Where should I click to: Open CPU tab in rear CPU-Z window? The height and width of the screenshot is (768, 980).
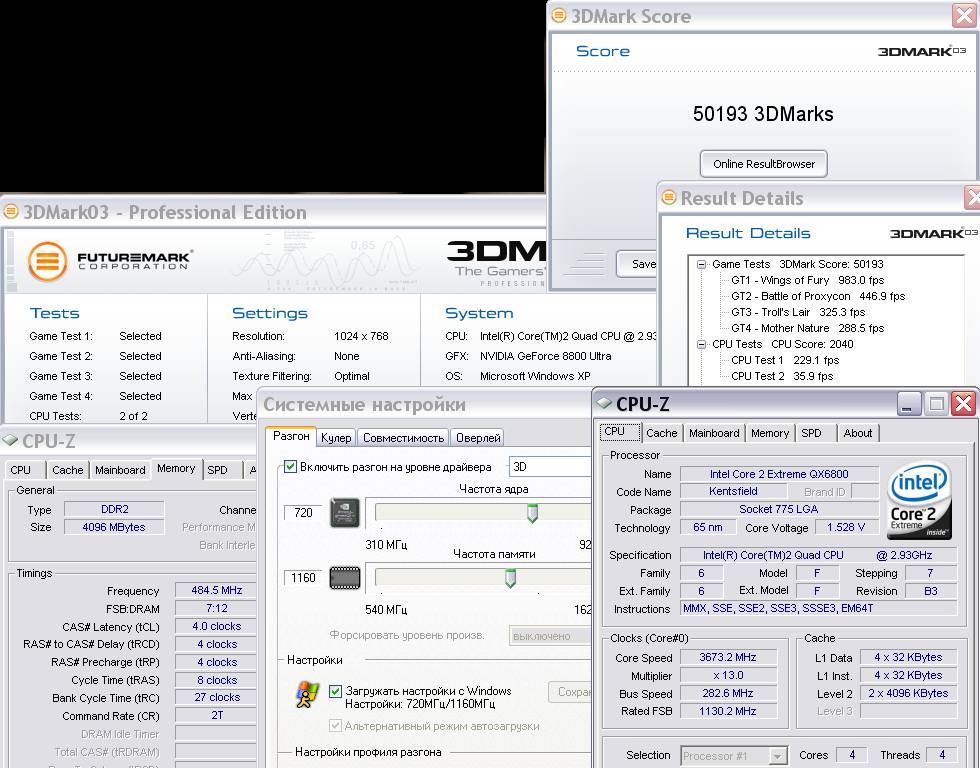(x=25, y=470)
